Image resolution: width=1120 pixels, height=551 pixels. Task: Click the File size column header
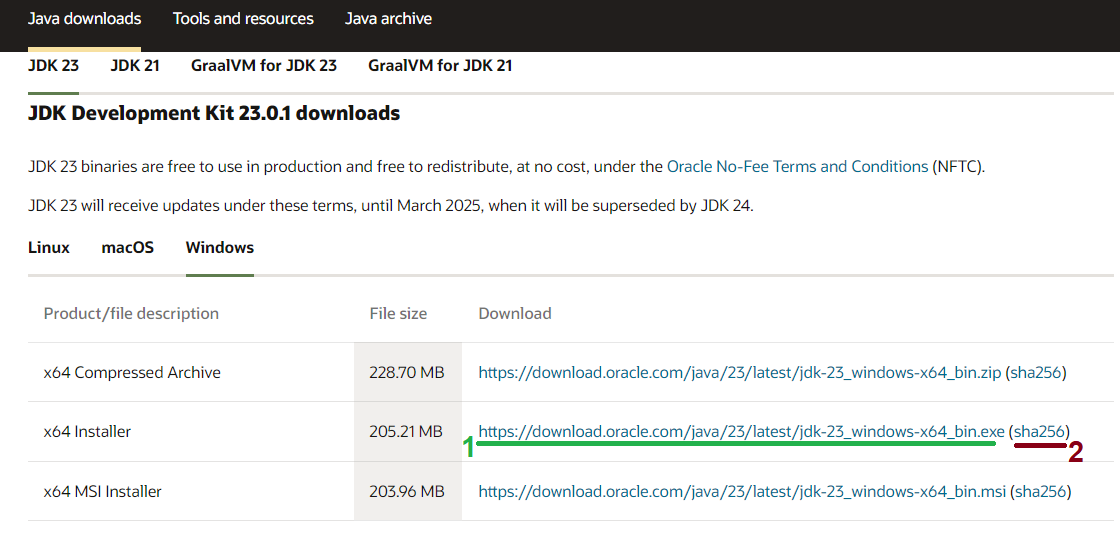click(x=398, y=314)
